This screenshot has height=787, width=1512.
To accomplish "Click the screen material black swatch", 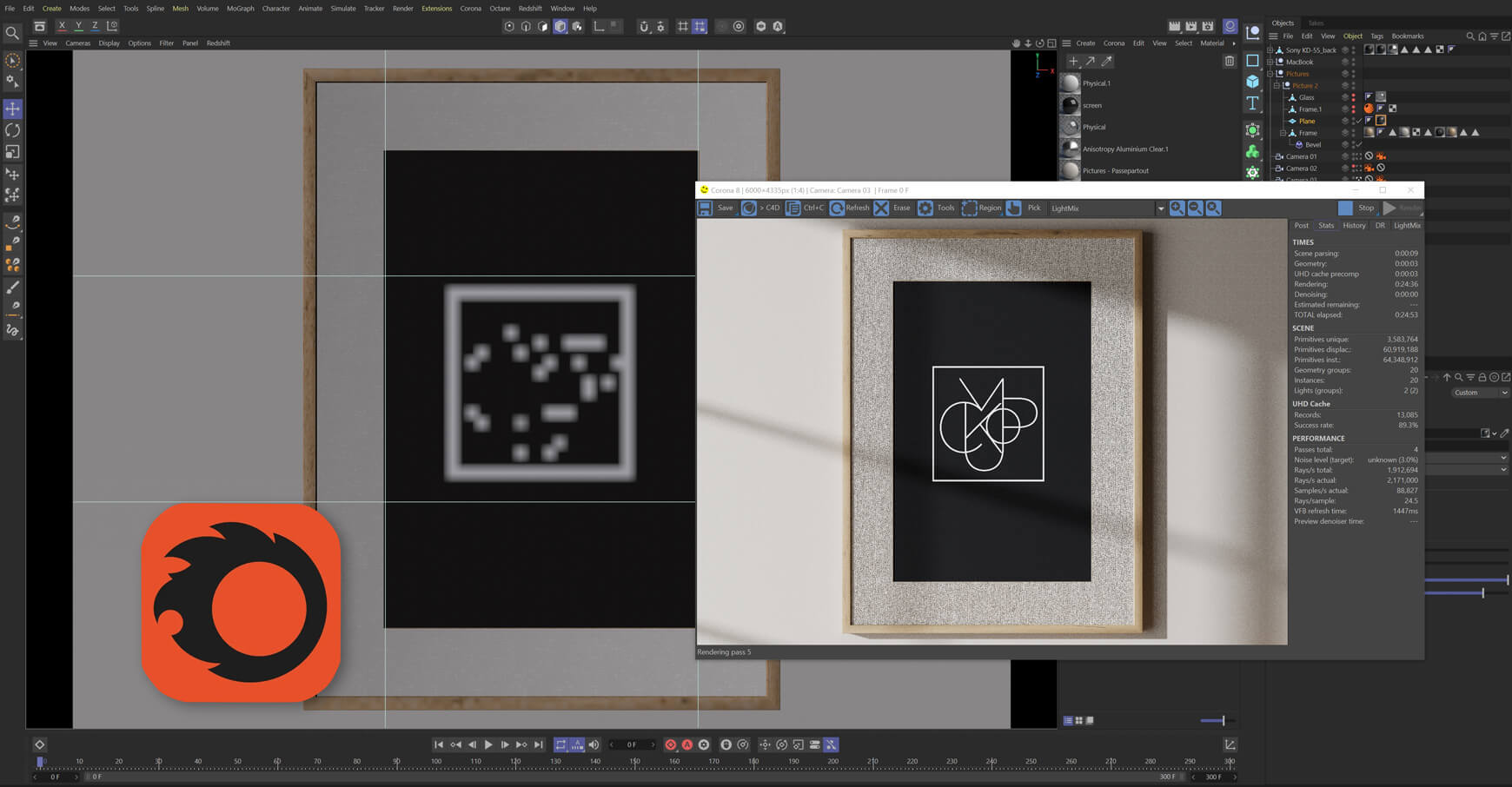I will click(x=1070, y=105).
